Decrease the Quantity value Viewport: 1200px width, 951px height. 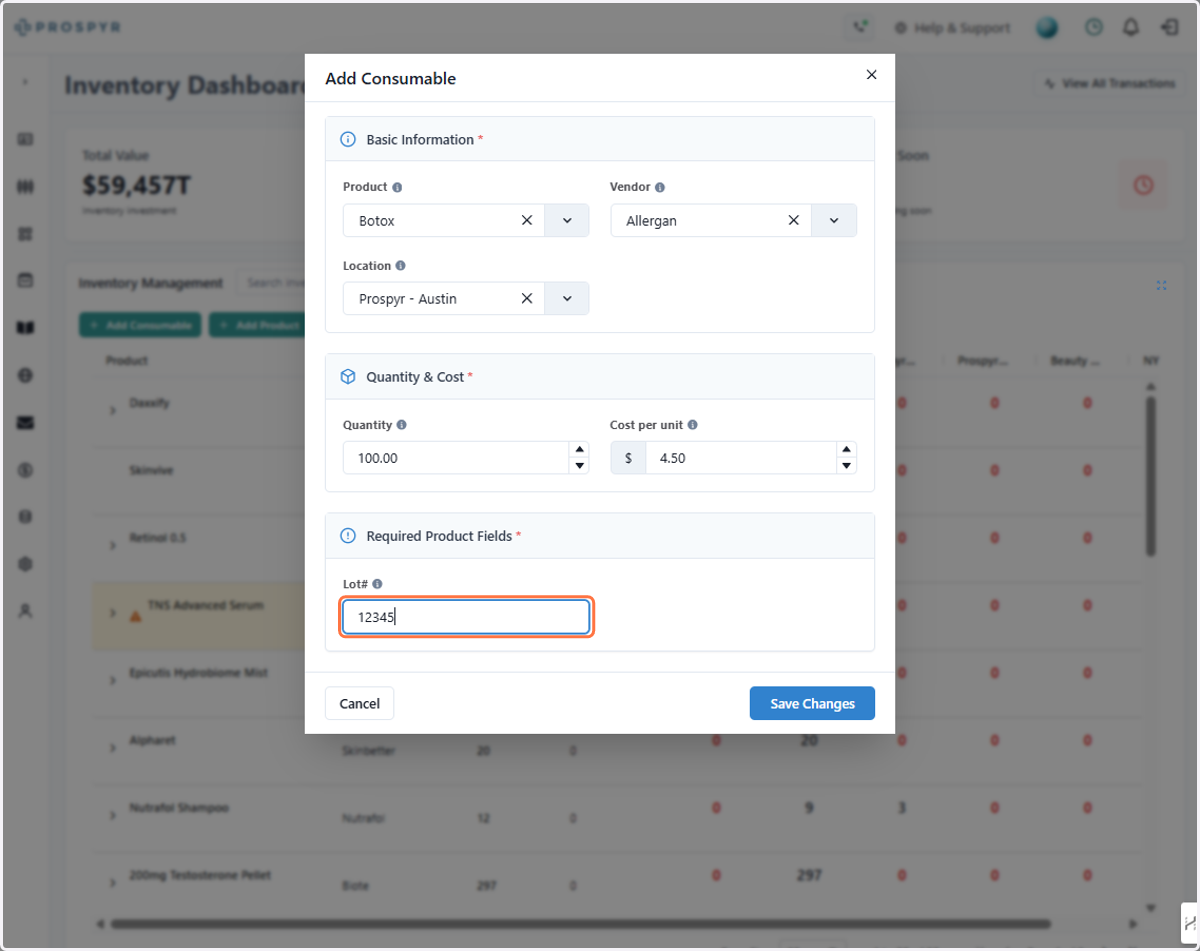pyautogui.click(x=578, y=466)
